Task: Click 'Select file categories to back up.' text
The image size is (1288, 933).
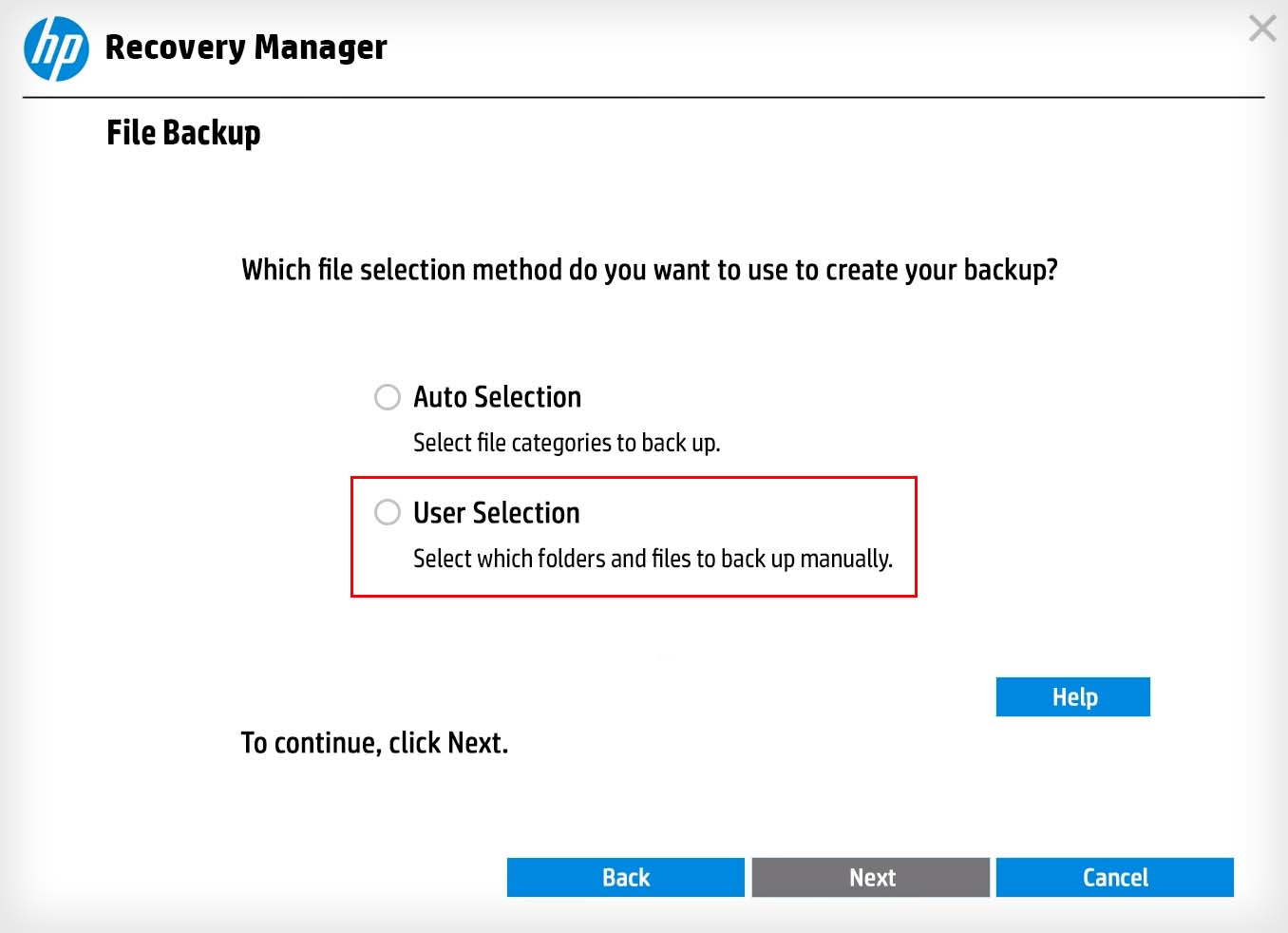Action: [x=567, y=444]
